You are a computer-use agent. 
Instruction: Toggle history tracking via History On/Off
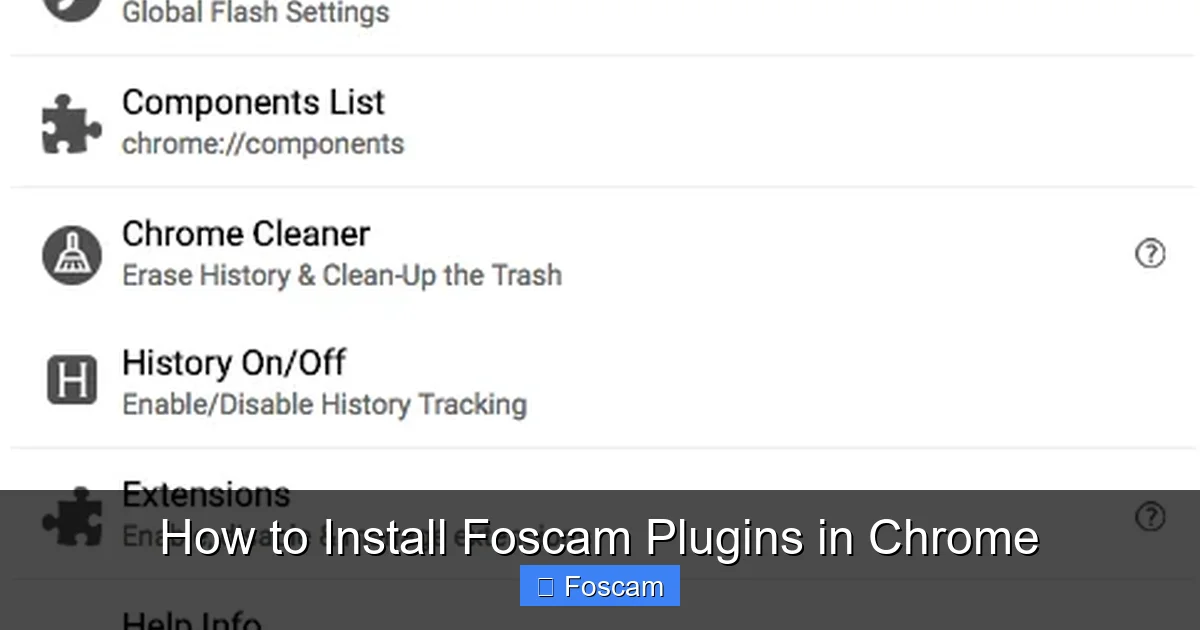[x=234, y=362]
